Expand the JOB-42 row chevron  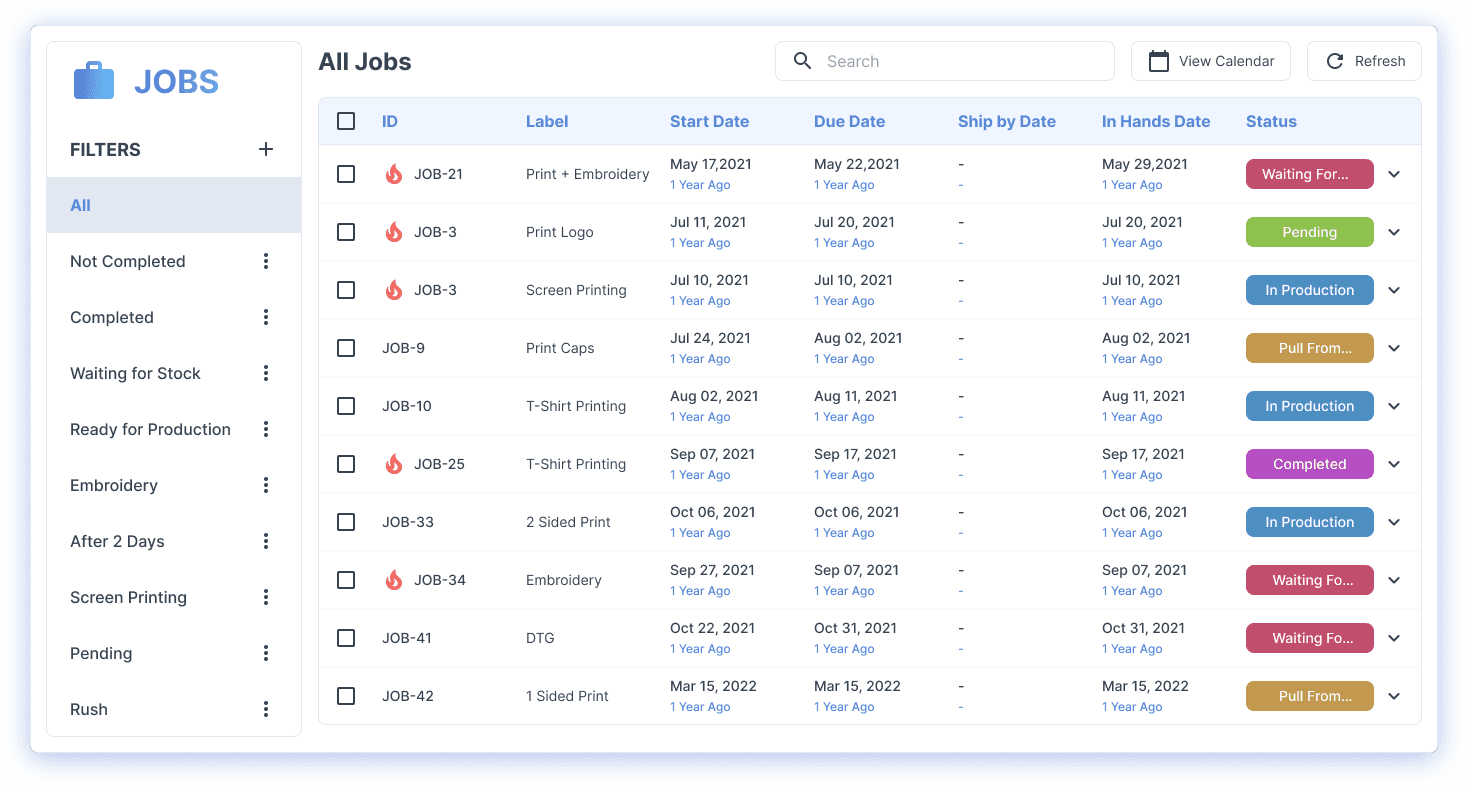click(x=1394, y=695)
